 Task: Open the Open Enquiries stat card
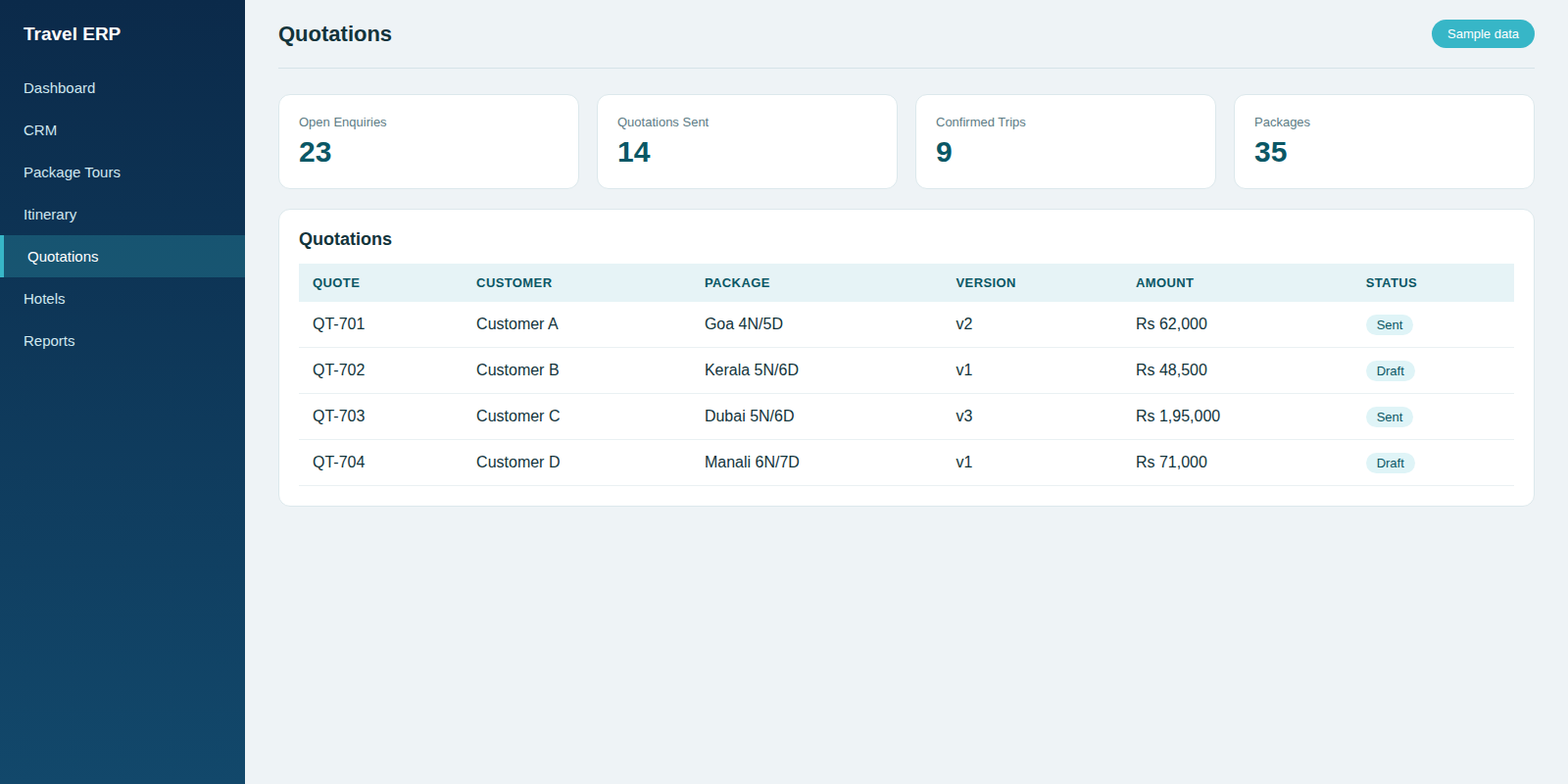click(429, 142)
